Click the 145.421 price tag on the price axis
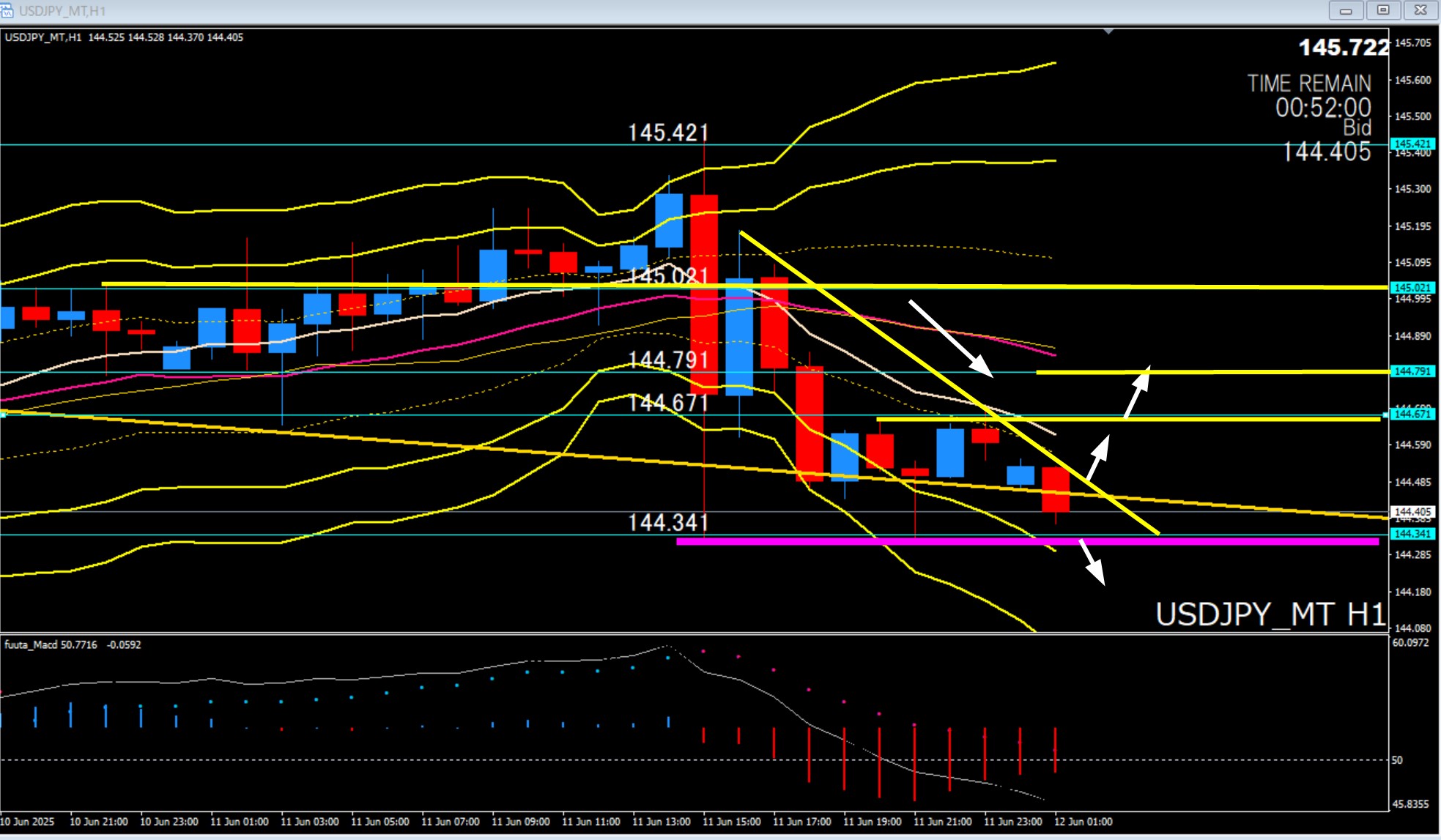The image size is (1441, 840). pyautogui.click(x=1412, y=144)
